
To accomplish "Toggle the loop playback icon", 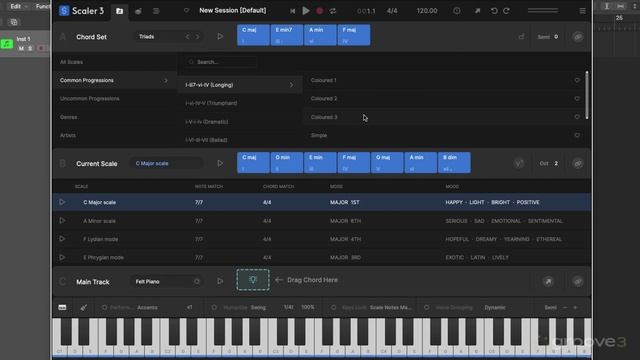I will pyautogui.click(x=333, y=11).
